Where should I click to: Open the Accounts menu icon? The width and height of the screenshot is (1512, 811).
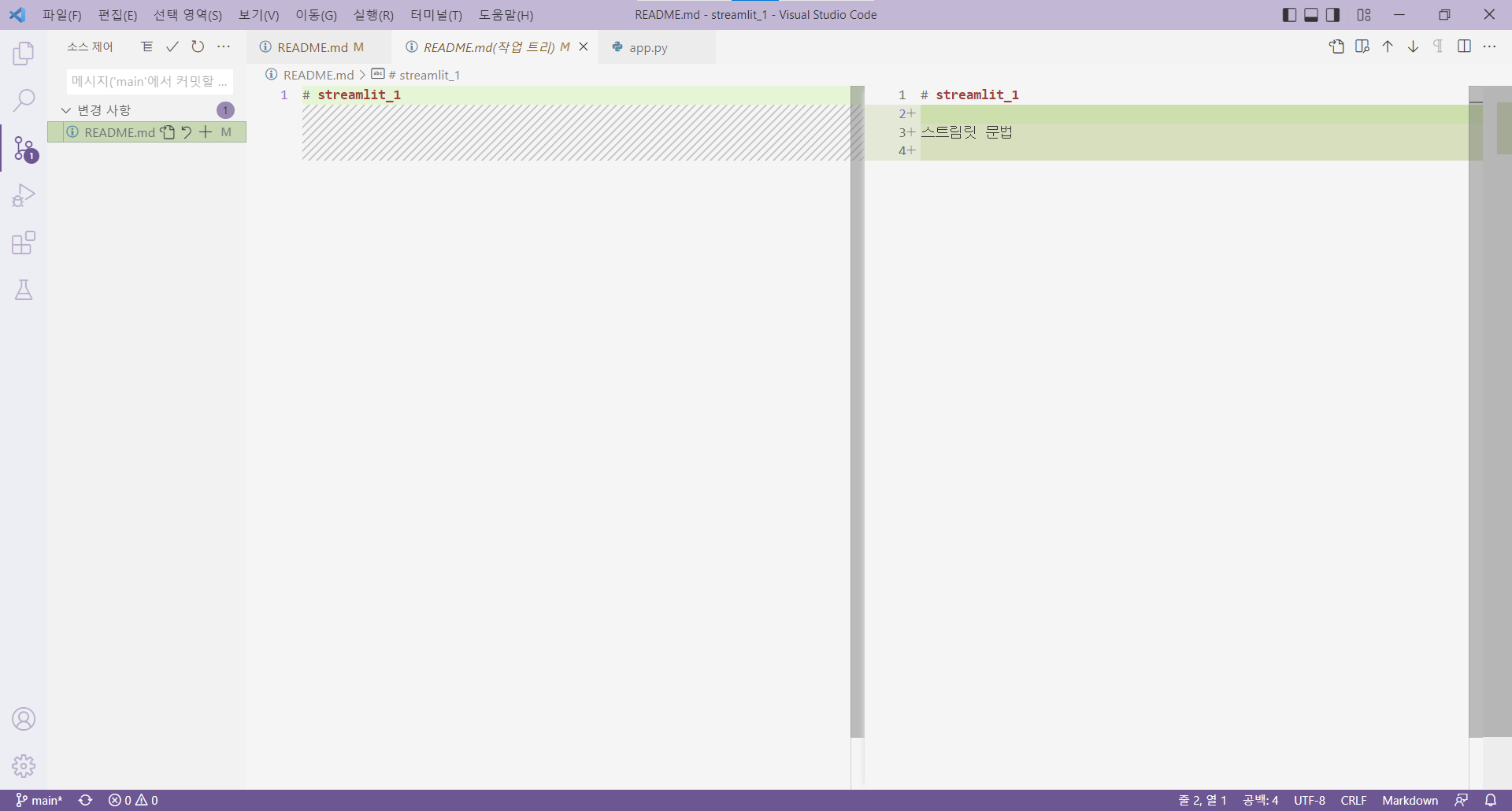click(24, 719)
